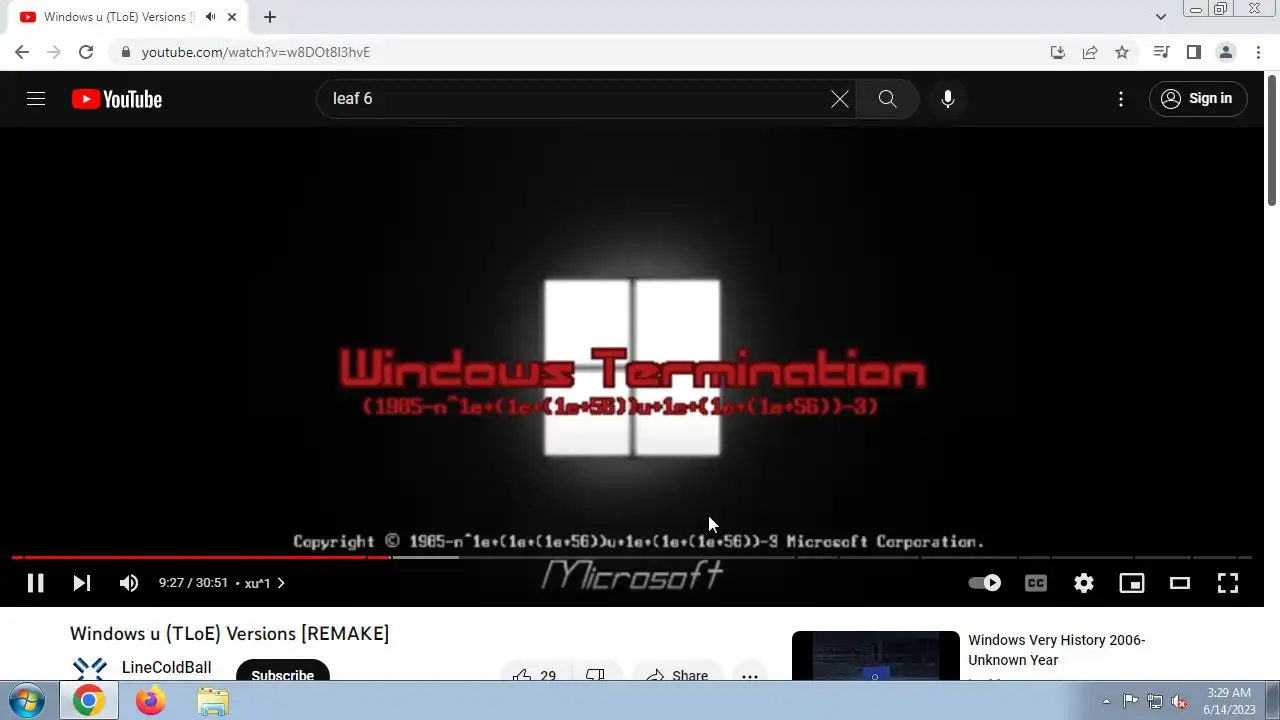The image size is (1280, 720).
Task: Click the address bar URL
Action: click(256, 52)
